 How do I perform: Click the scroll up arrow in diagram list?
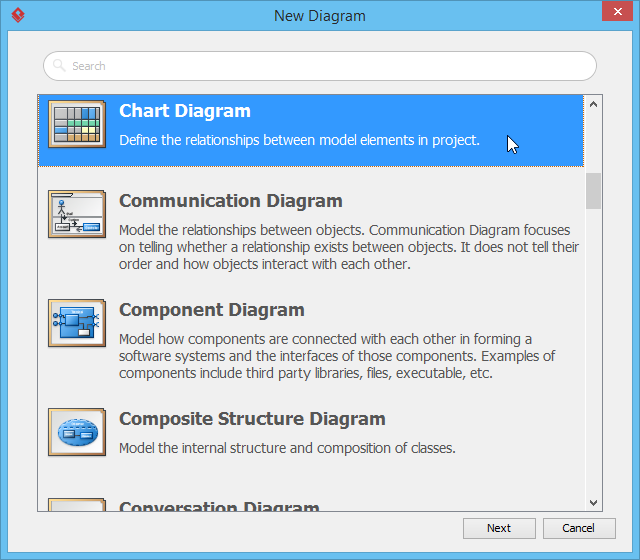593,104
